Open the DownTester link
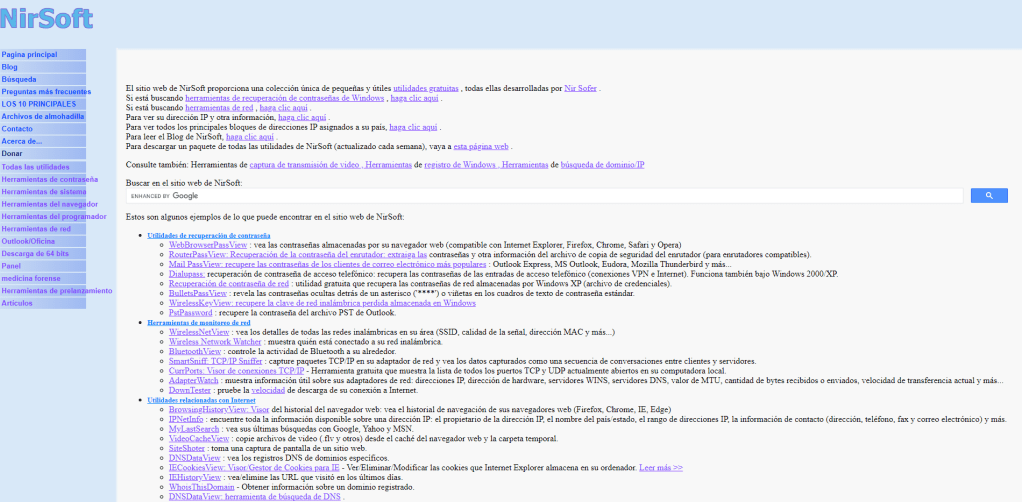The image size is (1022, 502). point(190,390)
